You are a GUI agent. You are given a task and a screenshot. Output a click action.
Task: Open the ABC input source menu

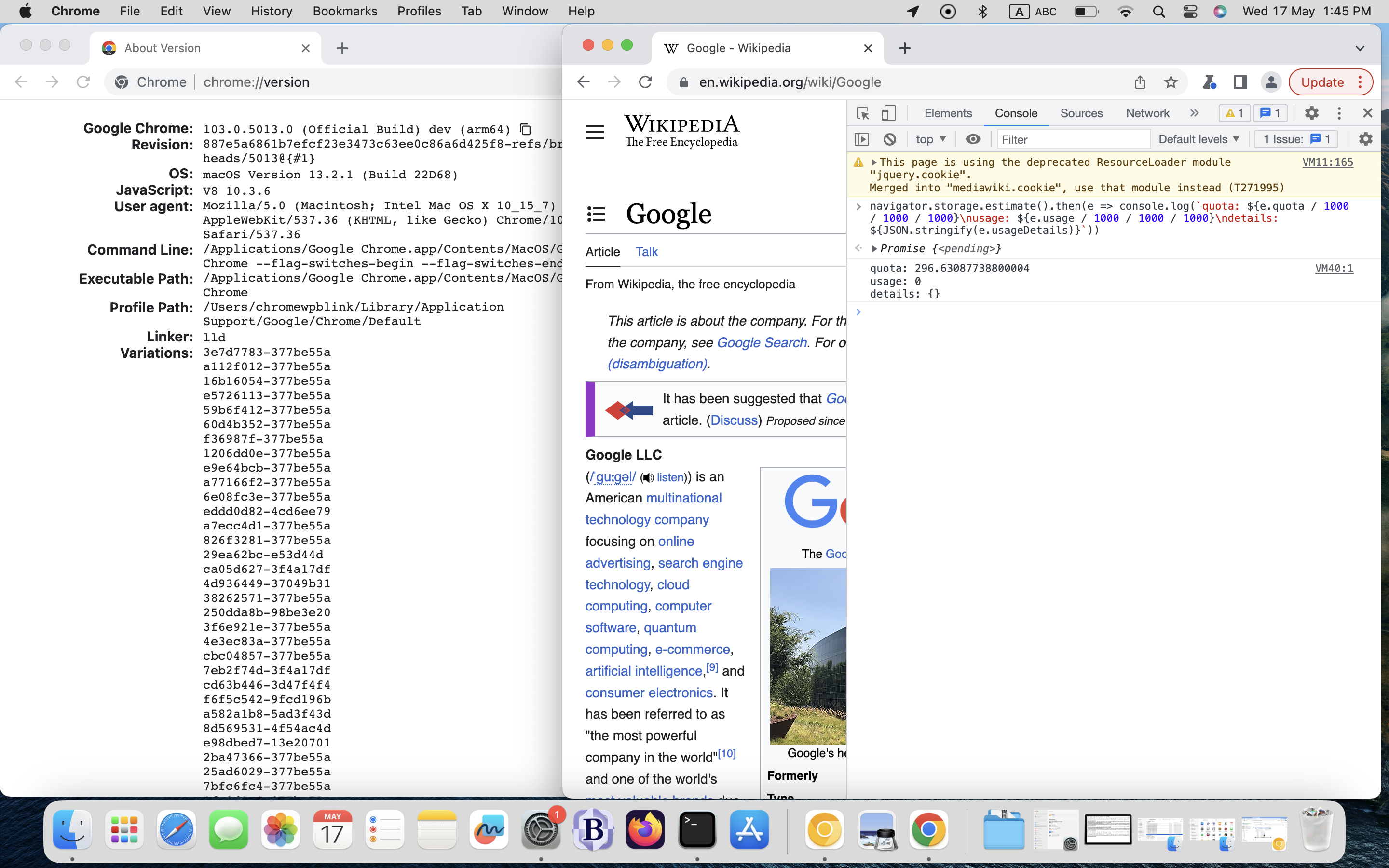point(1033,11)
